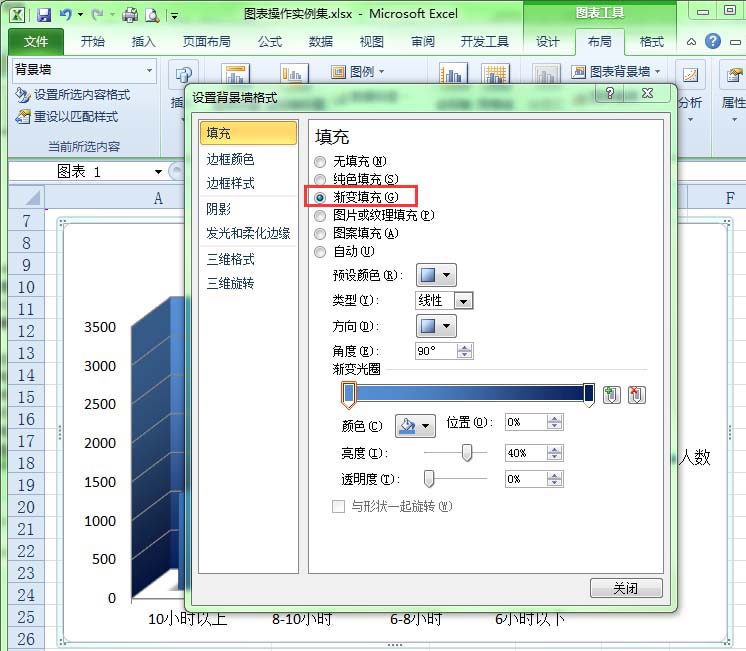Click the Excel application icon in title bar
Image resolution: width=746 pixels, height=651 pixels.
tap(17, 15)
